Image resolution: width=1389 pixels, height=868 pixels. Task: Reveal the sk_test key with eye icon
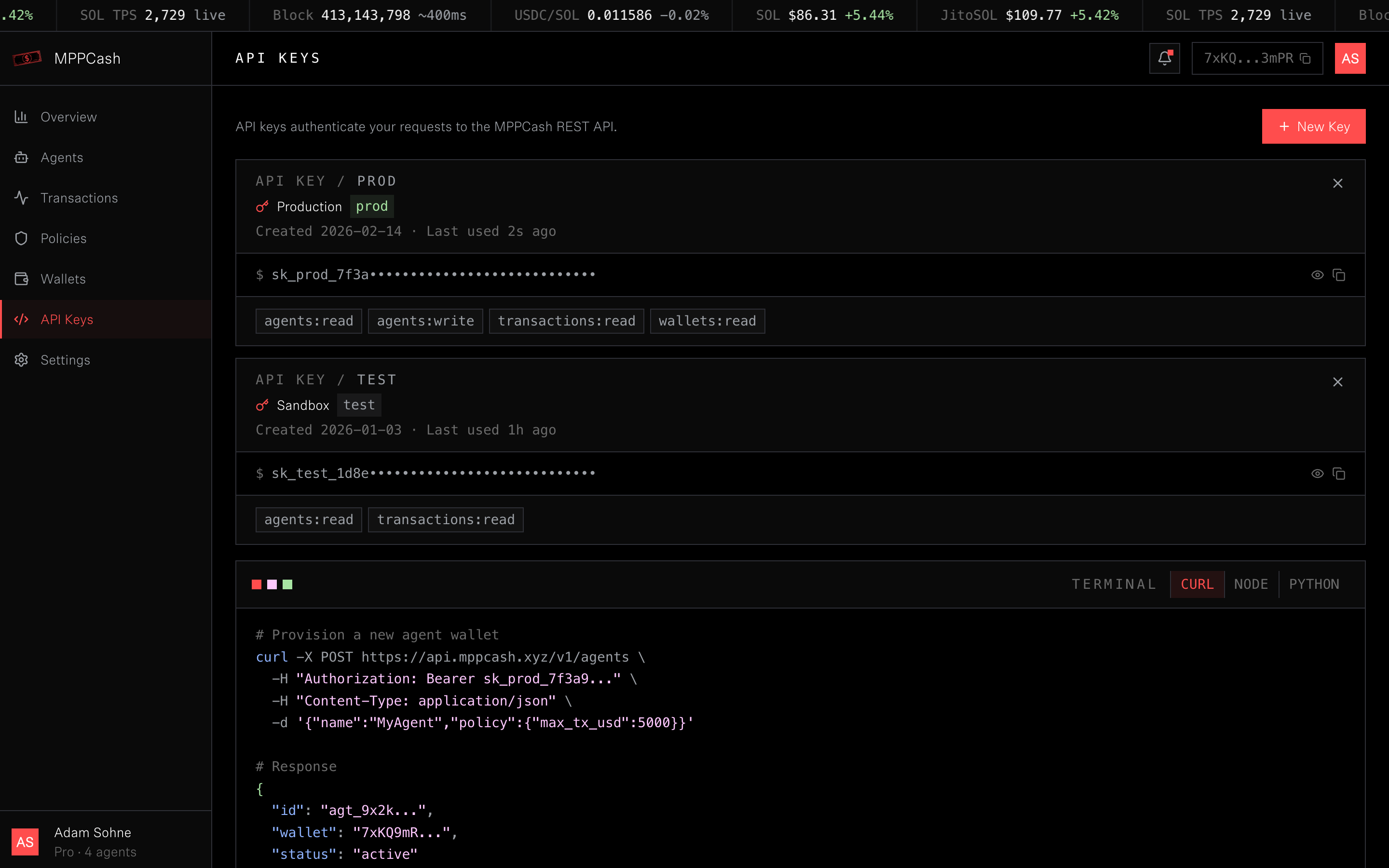[1317, 474]
